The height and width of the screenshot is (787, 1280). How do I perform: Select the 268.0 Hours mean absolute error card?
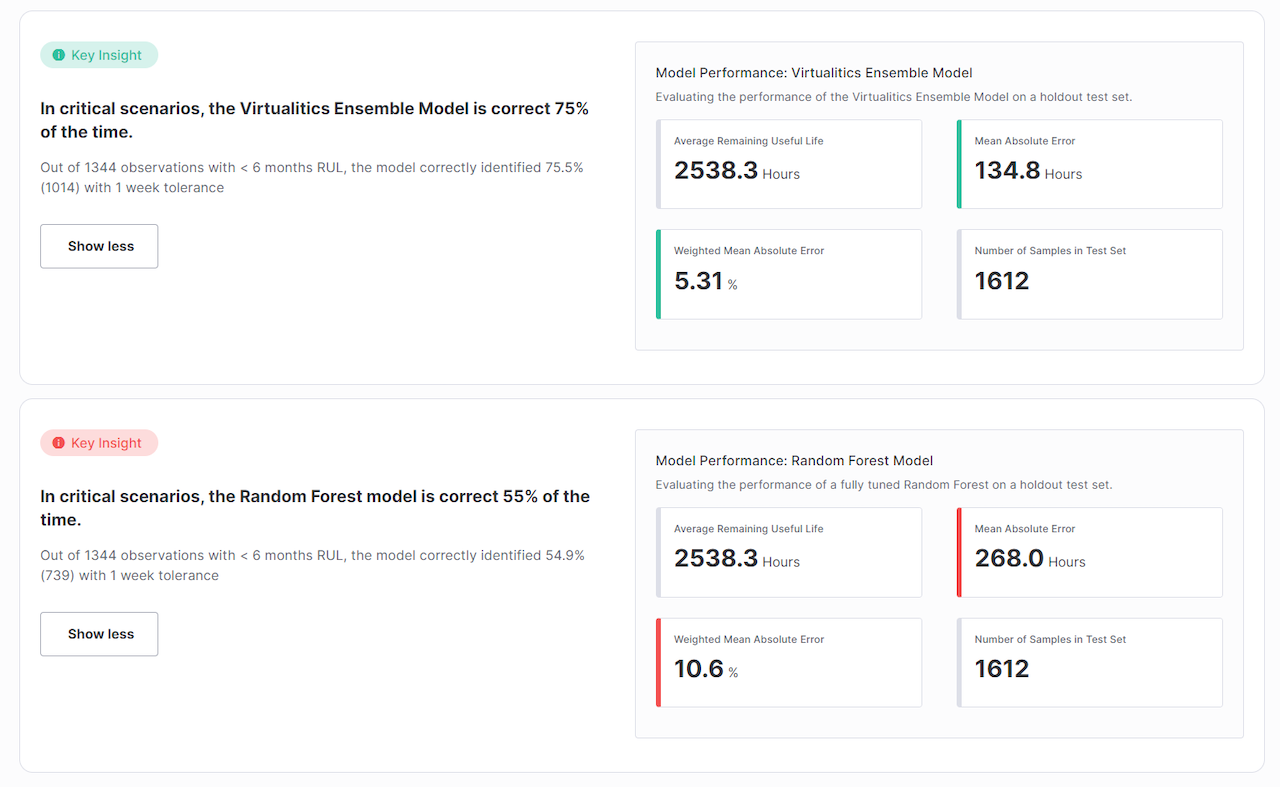coord(1090,552)
